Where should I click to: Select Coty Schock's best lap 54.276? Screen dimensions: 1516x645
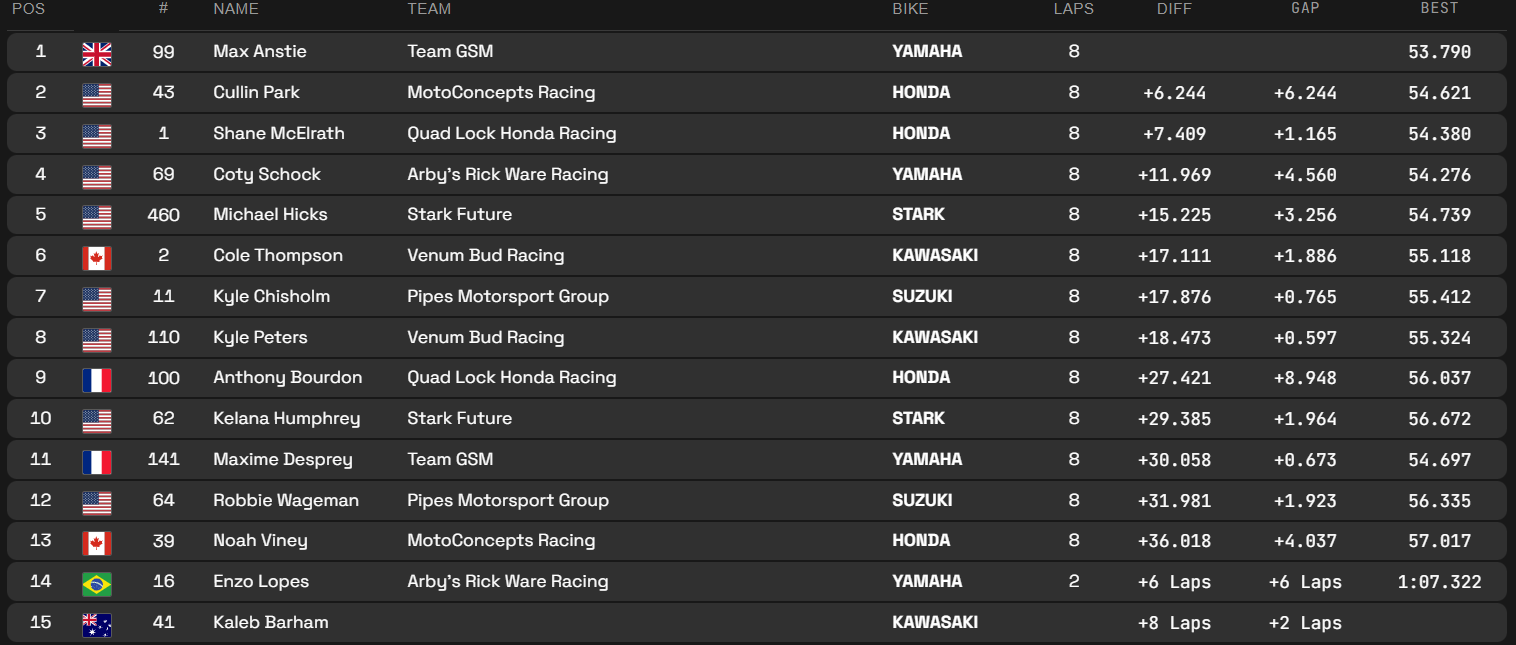(1439, 175)
